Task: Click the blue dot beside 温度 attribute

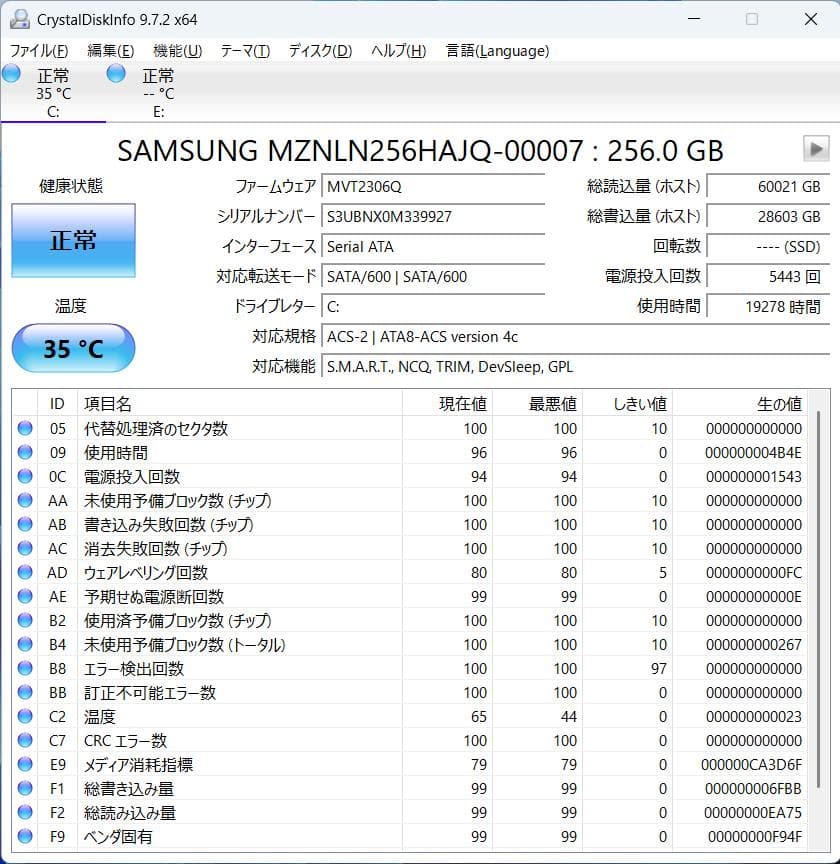Action: click(x=23, y=716)
